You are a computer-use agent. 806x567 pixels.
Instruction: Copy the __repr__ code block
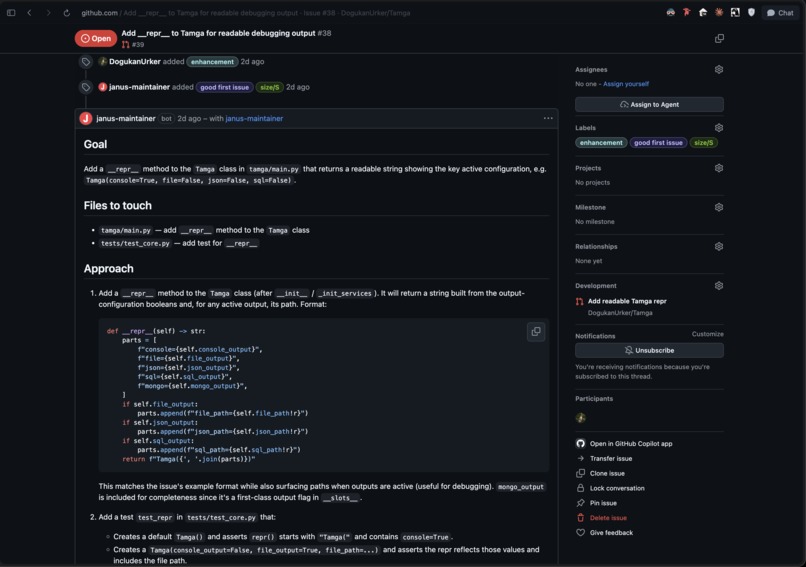tap(536, 332)
